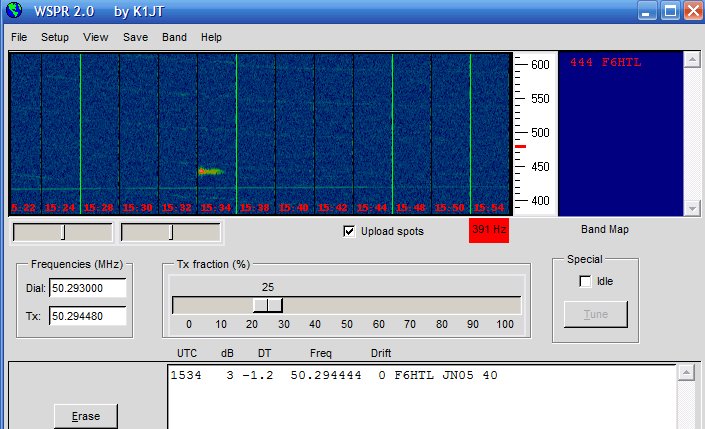Select F6HTL entry in Band Map
The height and width of the screenshot is (429, 705).
click(605, 62)
